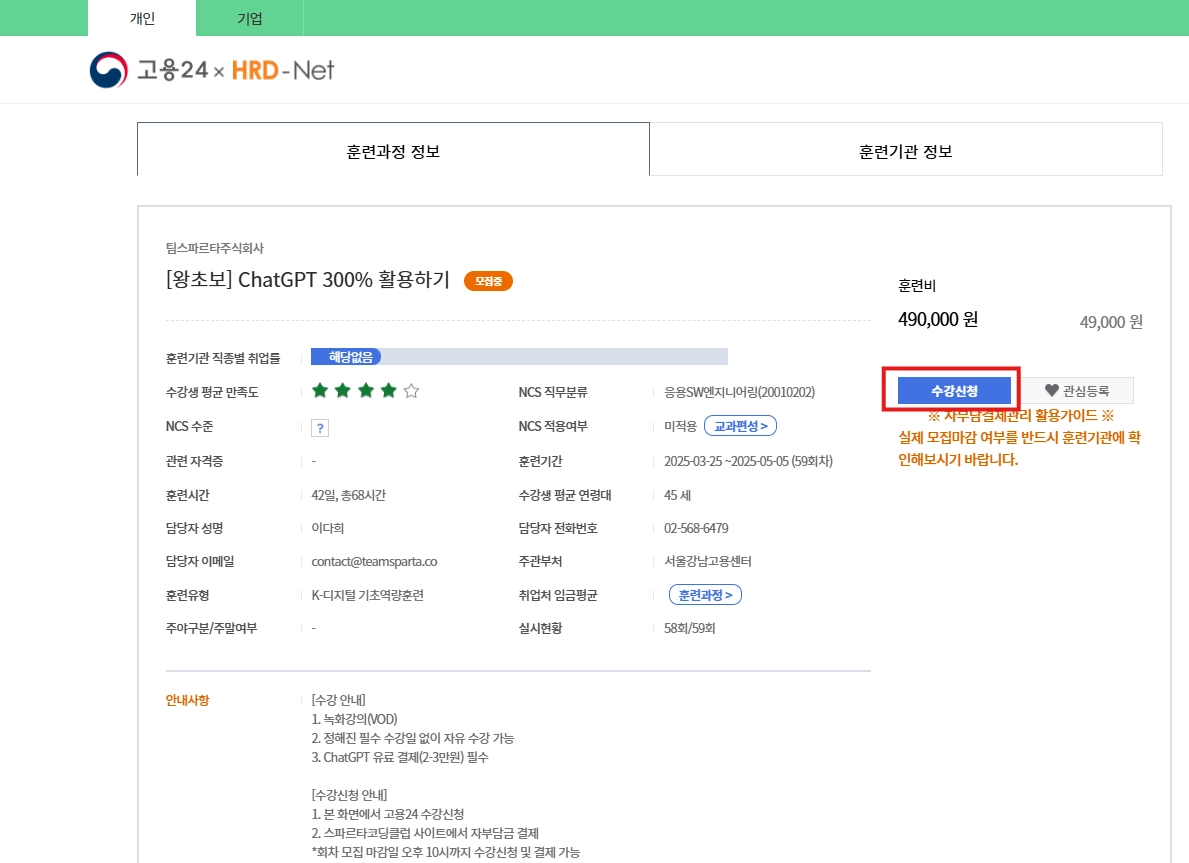The width and height of the screenshot is (1189, 863).
Task: Click the line 3. ChatGPT 유료 결제(2-3만원) 필수
Action: 400,757
